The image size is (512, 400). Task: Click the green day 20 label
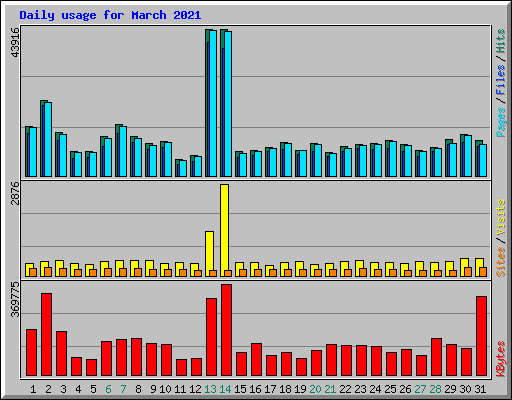tap(315, 389)
